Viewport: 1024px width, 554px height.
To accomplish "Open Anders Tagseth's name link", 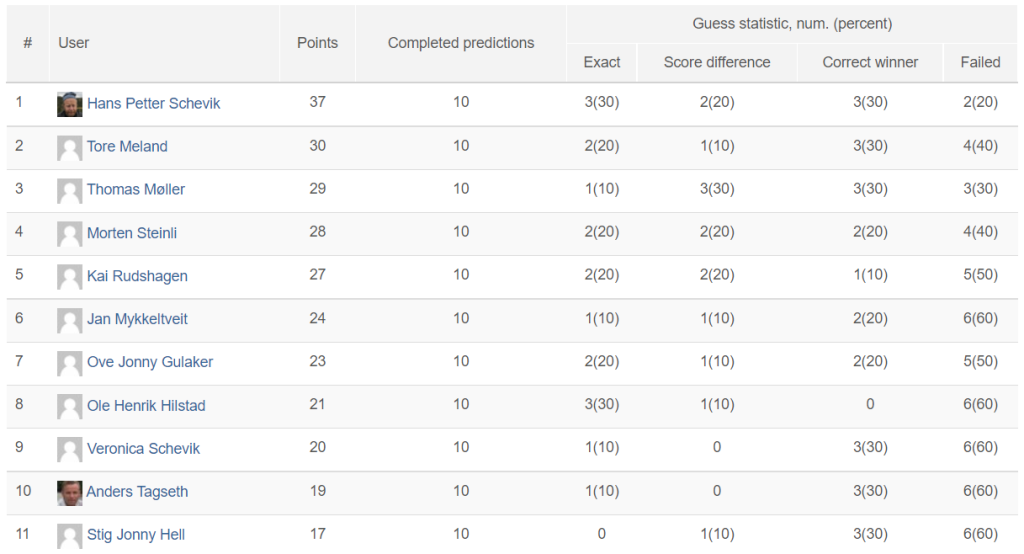I will pos(137,492).
